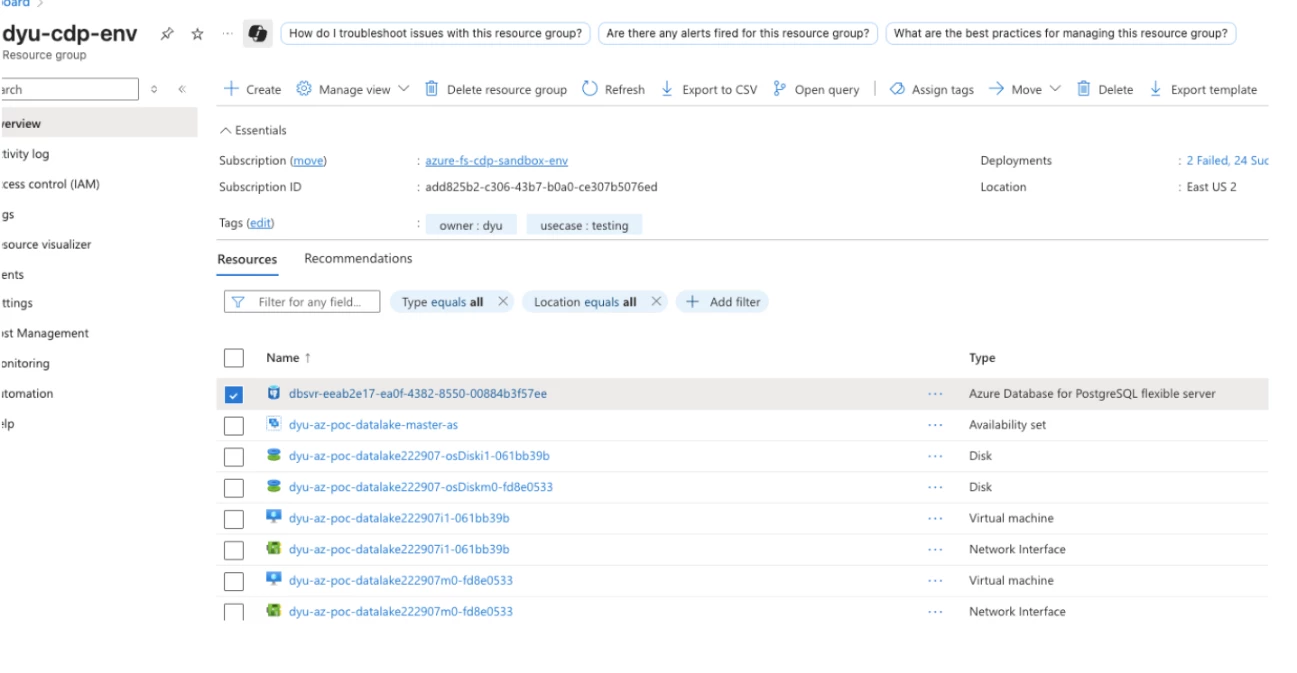Check the 222907m0-fd8e0533 Virtual machine checkbox
Image resolution: width=1297 pixels, height=673 pixels.
click(x=234, y=581)
